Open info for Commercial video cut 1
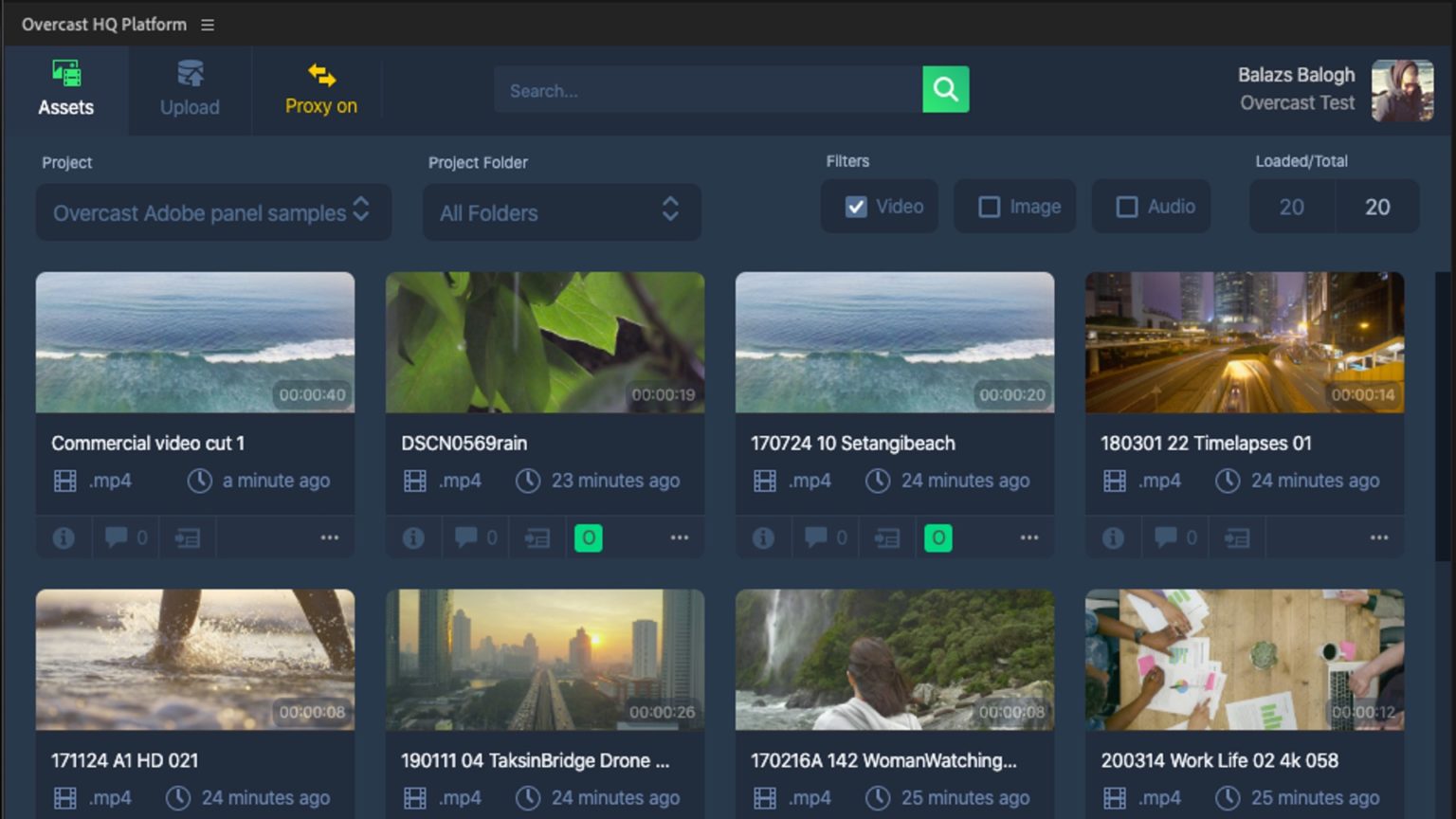Screen dimensions: 1456x819 coord(64,537)
